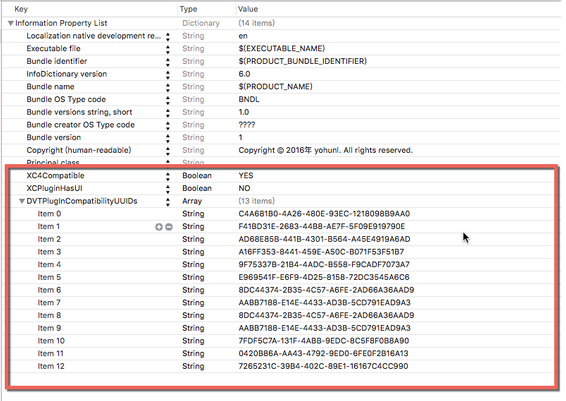Select the Item 12 row
The height and width of the screenshot is (401, 566).
282,366
